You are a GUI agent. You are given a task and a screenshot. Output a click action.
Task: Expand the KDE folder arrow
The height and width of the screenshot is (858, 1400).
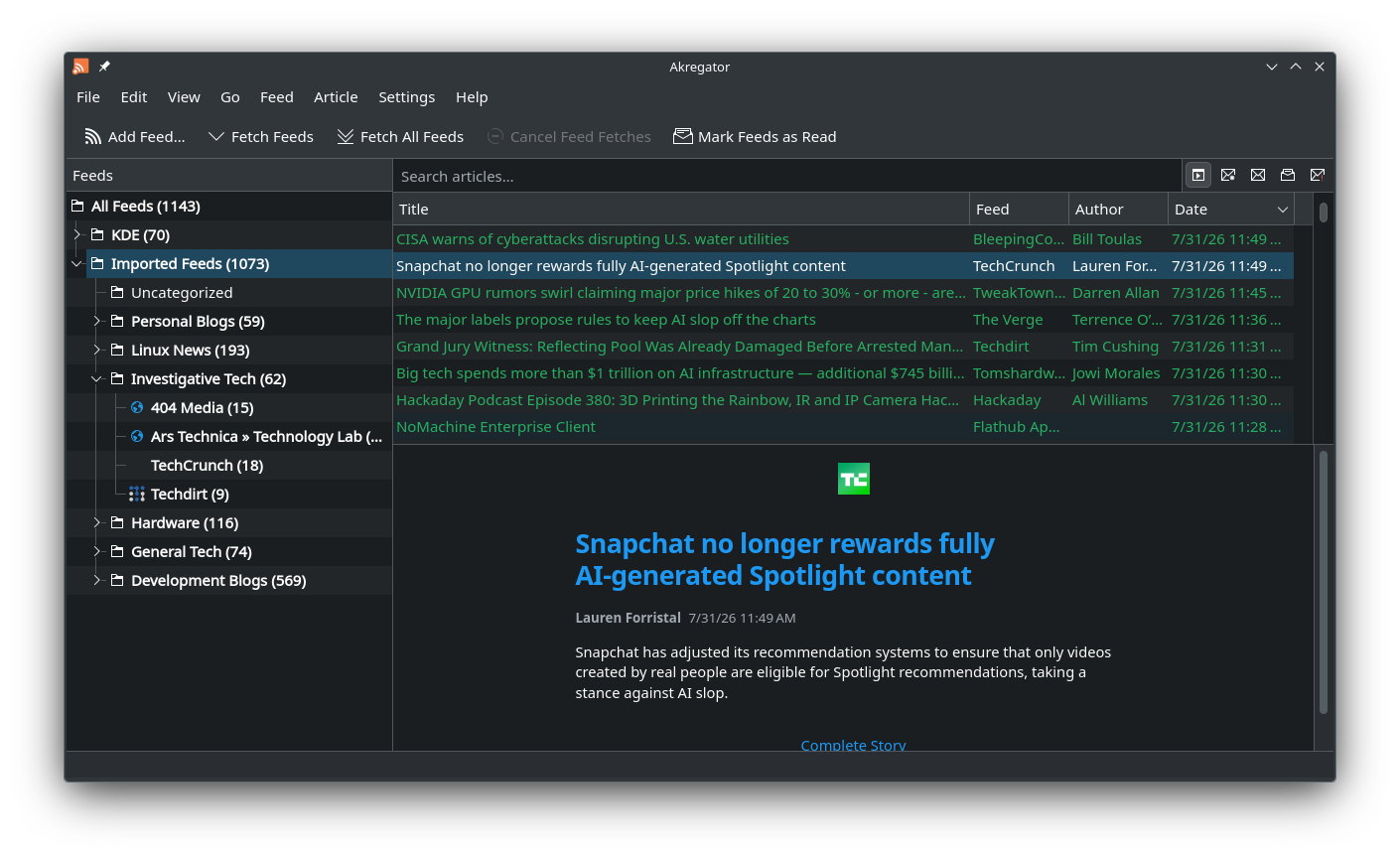point(77,234)
